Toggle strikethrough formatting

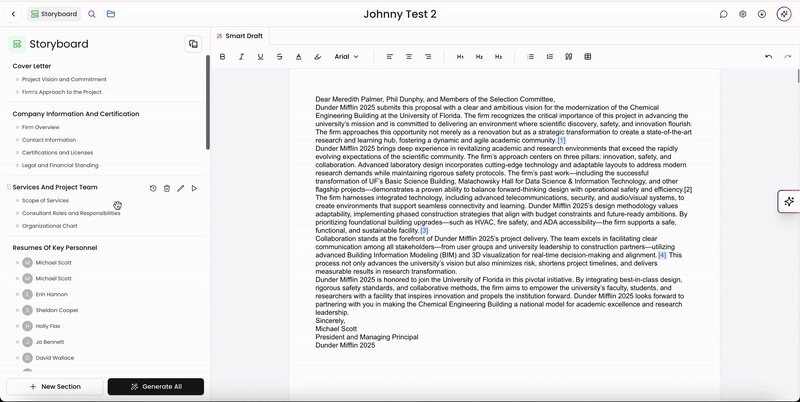coord(280,57)
